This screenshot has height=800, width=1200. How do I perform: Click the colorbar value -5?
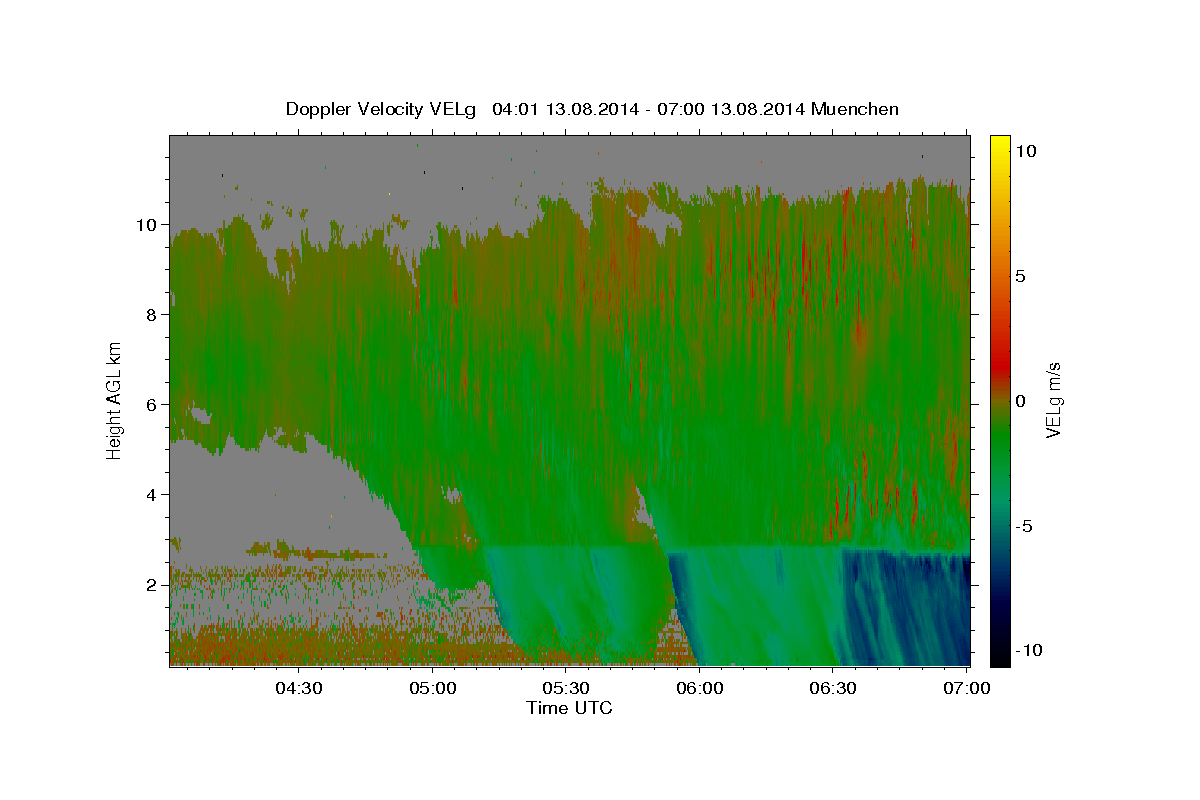1023,526
